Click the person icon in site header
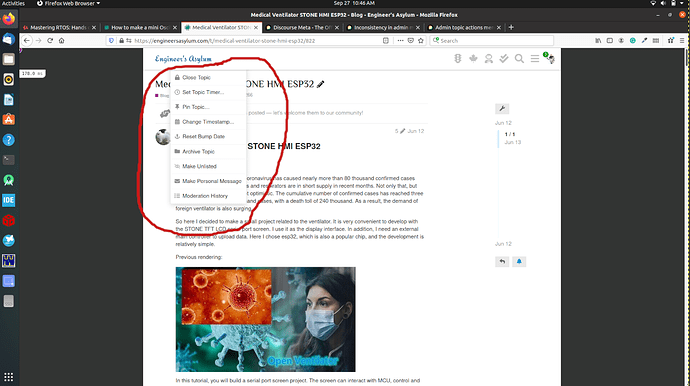 point(488,59)
